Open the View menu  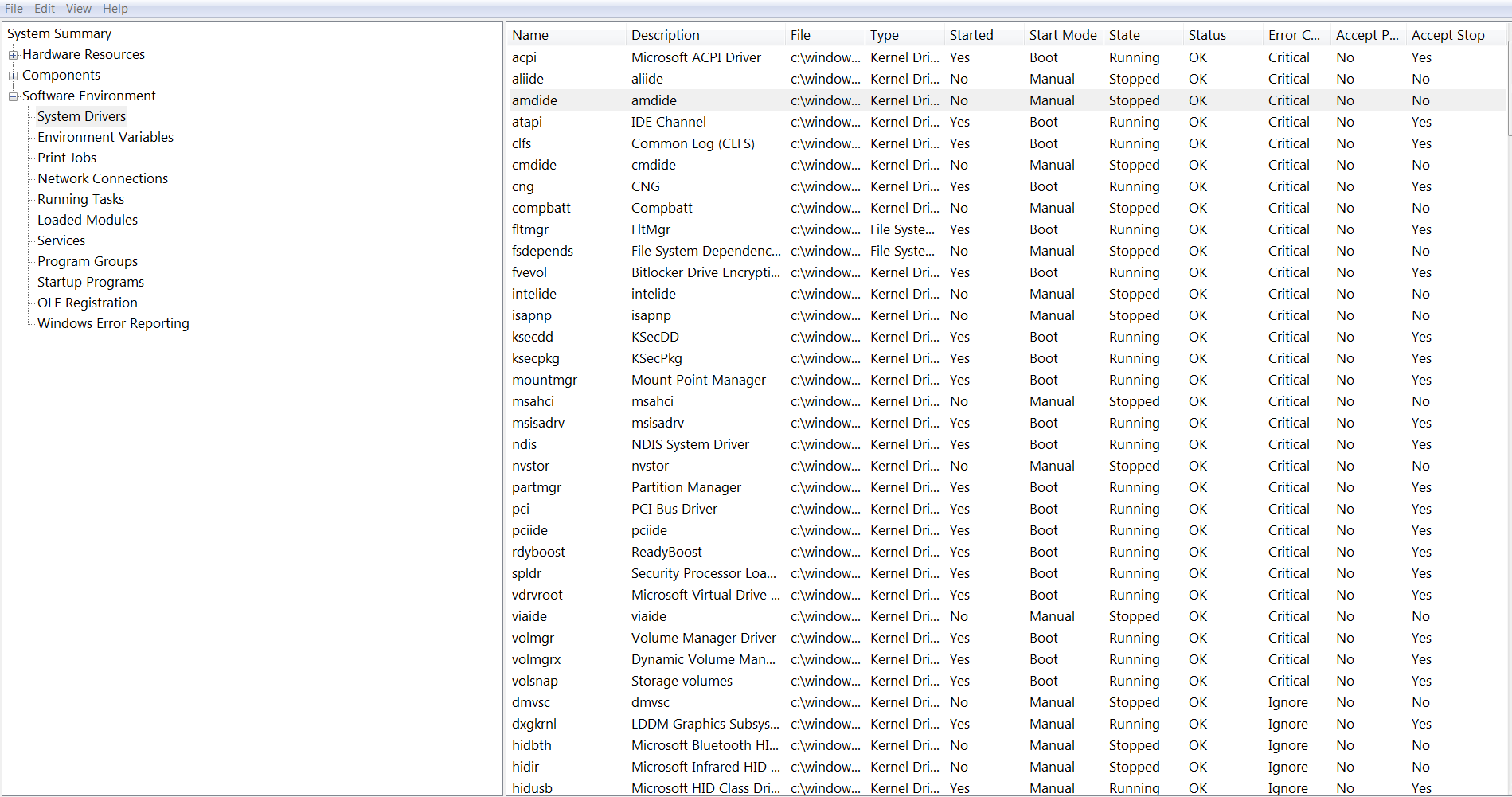point(78,8)
